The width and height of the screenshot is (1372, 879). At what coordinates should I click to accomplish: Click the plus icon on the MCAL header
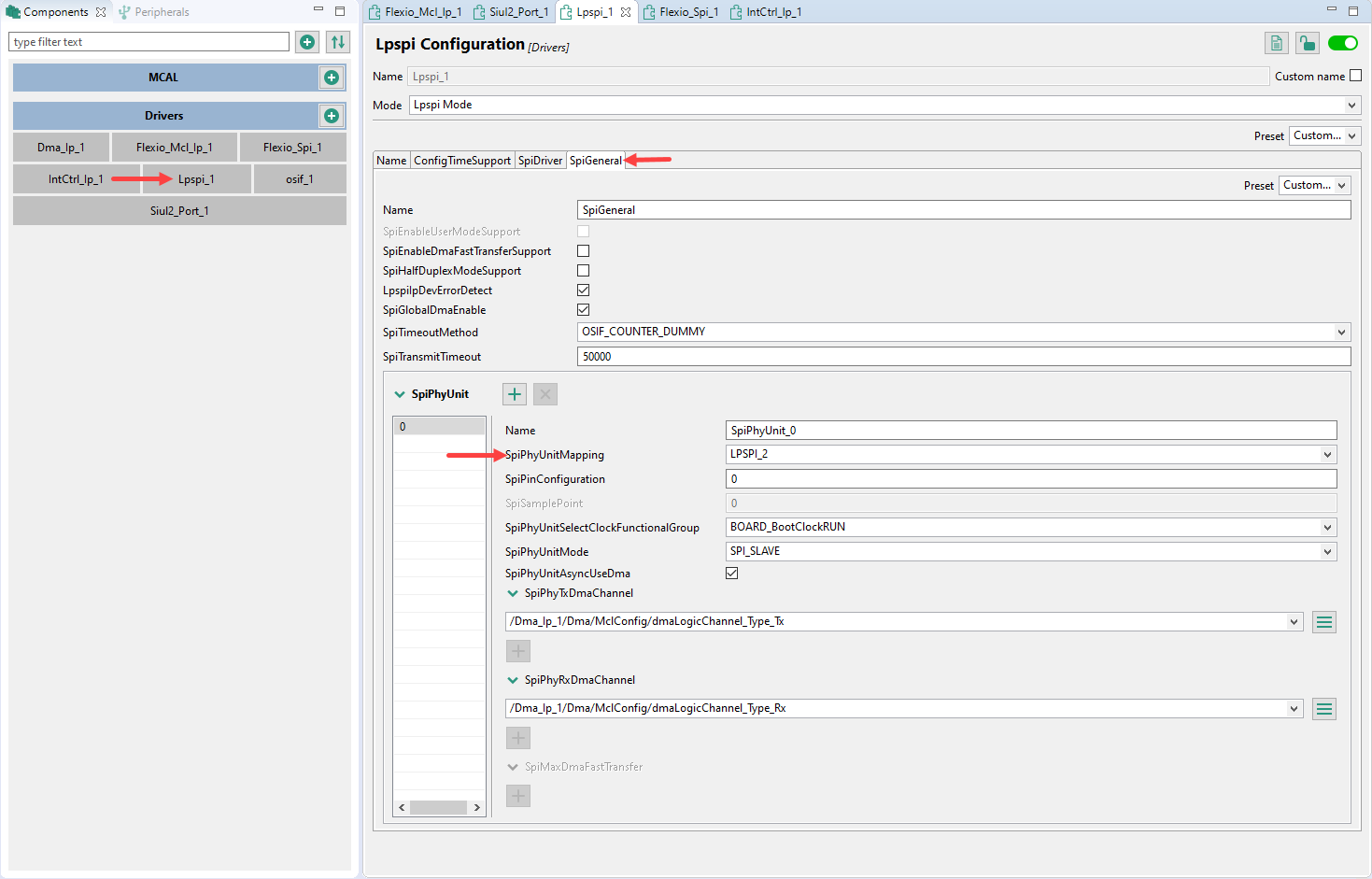pos(332,77)
